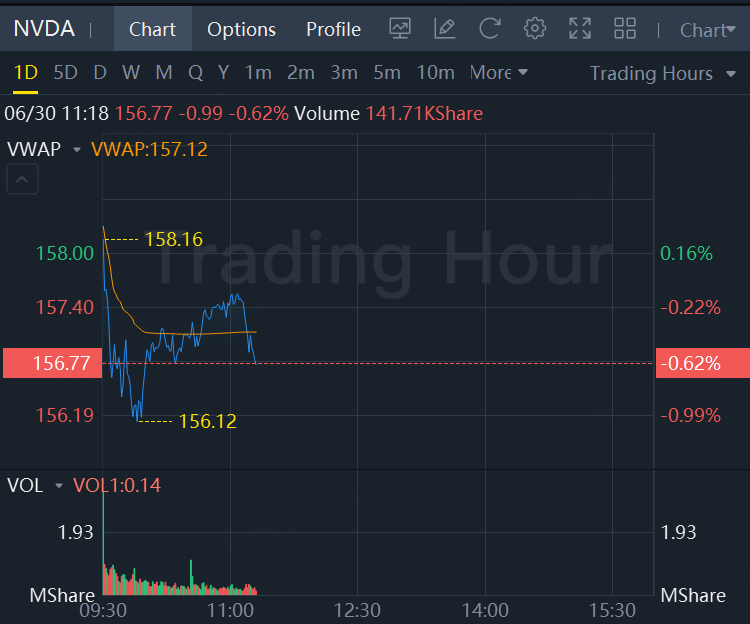Expand chart to fullscreen
The height and width of the screenshot is (624, 750).
pos(580,29)
